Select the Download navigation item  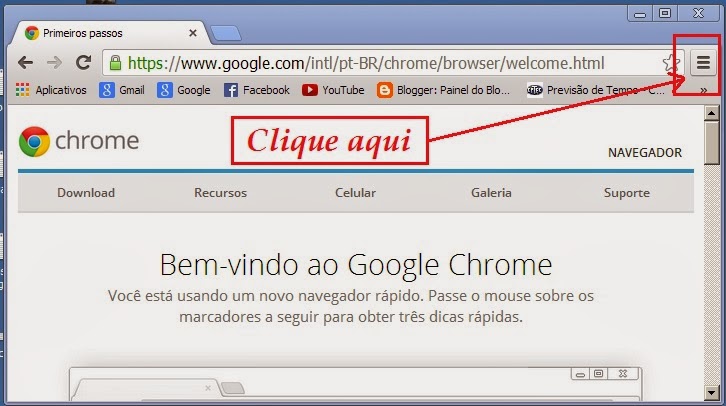click(86, 193)
